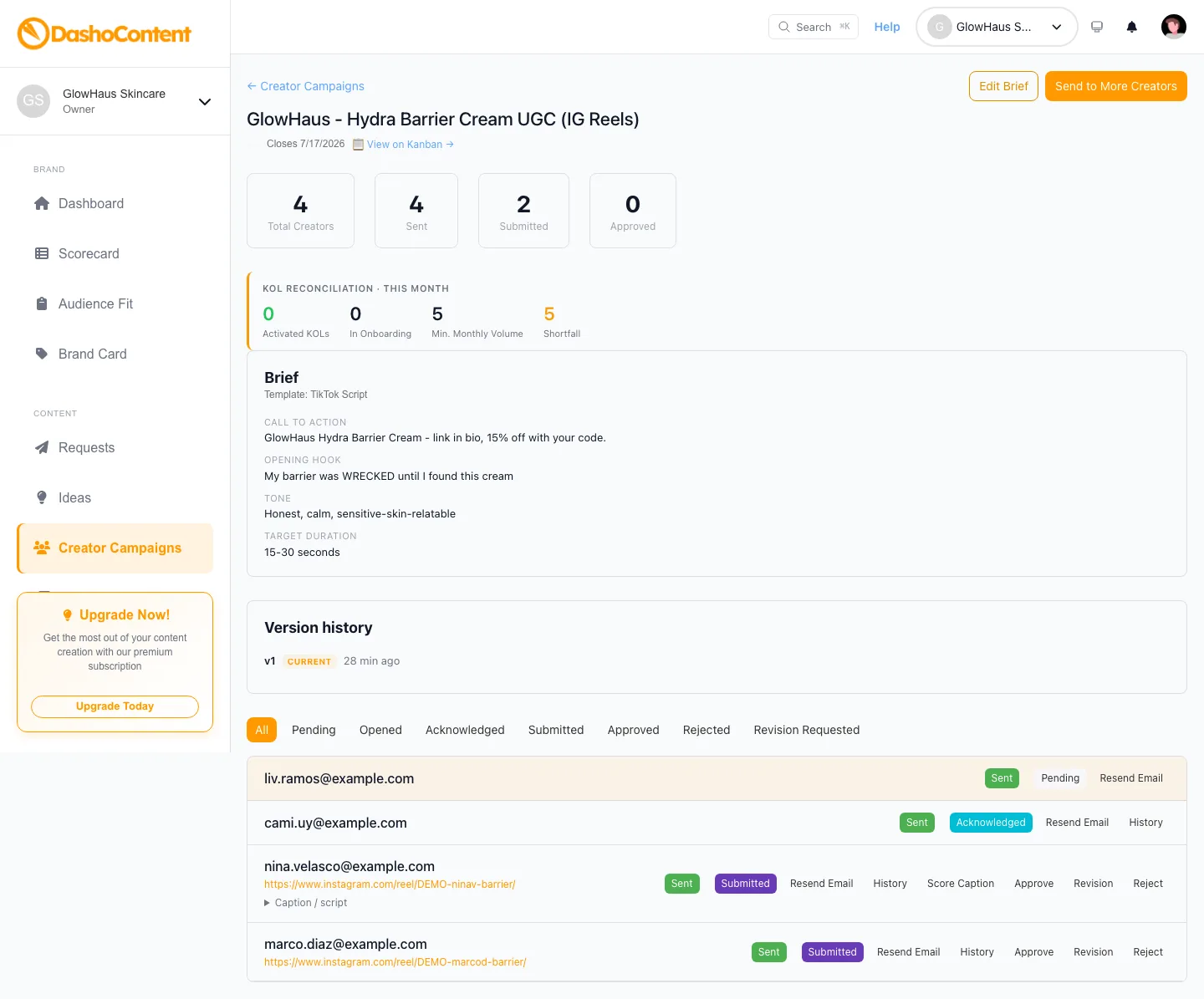Click the DashoContent logo
1204x999 pixels.
[x=105, y=33]
